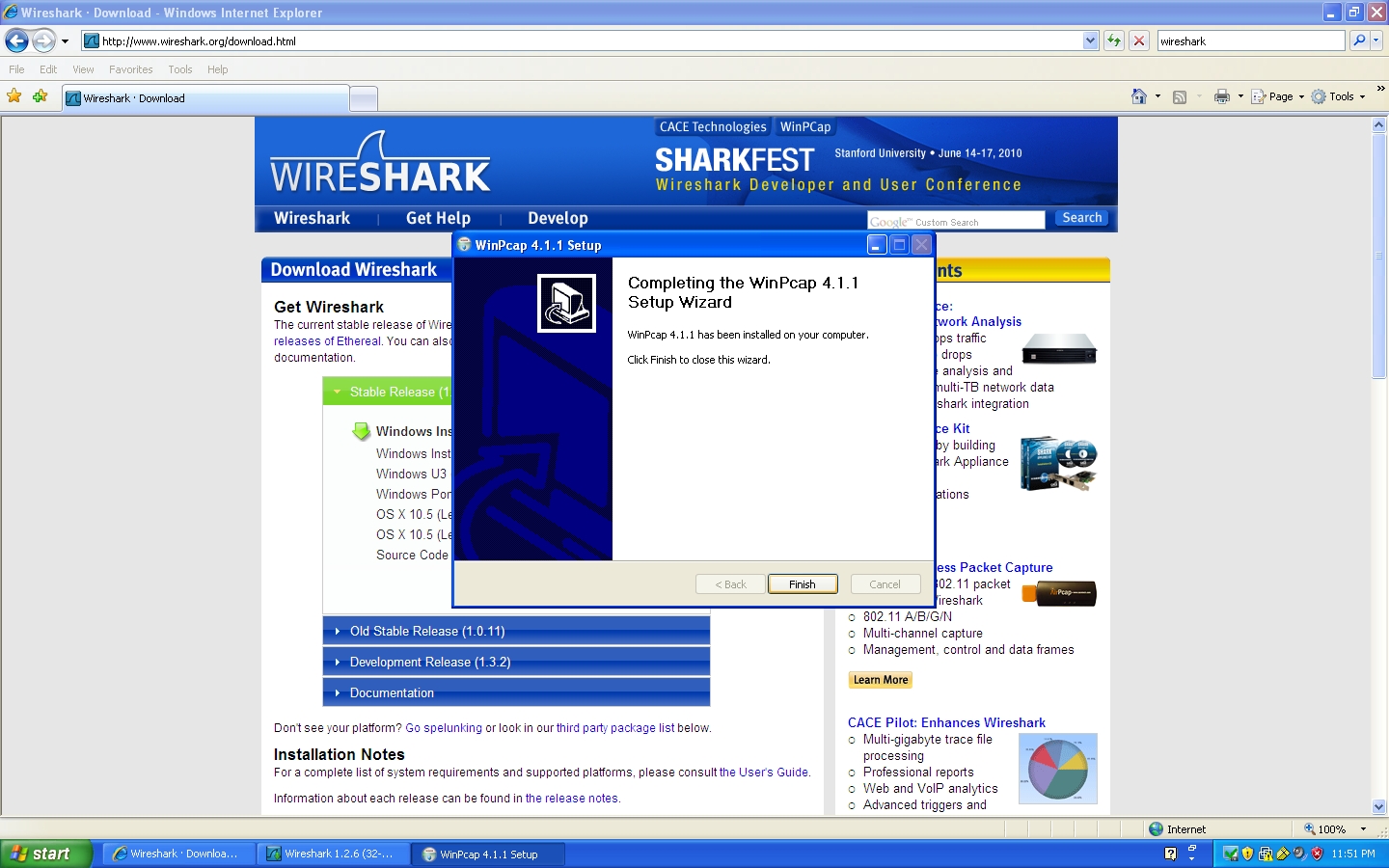1389x868 pixels.
Task: Click Finish in the WinPcap Setup wizard
Action: pyautogui.click(x=803, y=584)
